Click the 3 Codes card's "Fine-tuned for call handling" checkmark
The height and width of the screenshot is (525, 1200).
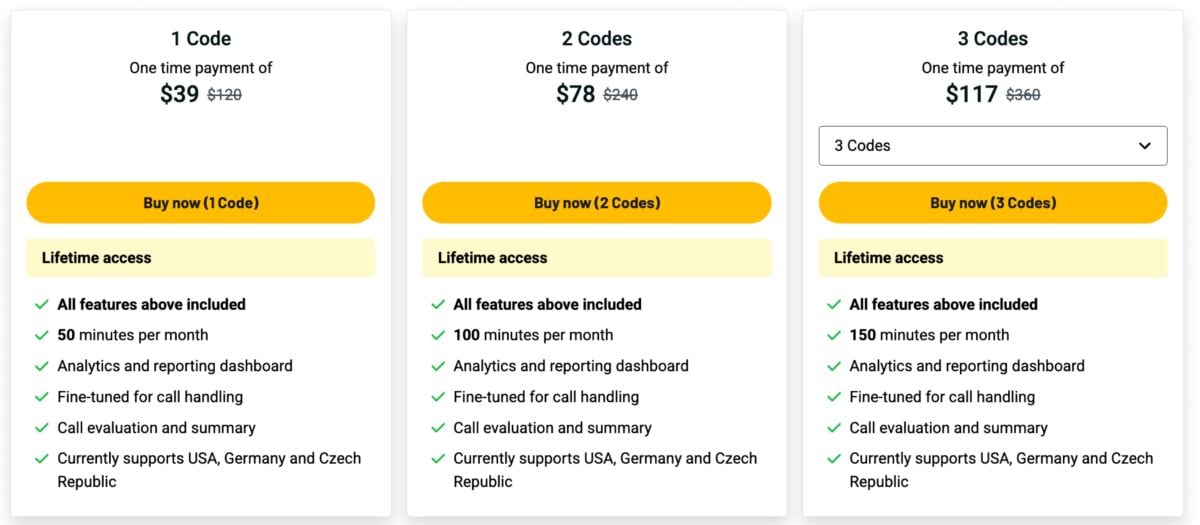834,397
